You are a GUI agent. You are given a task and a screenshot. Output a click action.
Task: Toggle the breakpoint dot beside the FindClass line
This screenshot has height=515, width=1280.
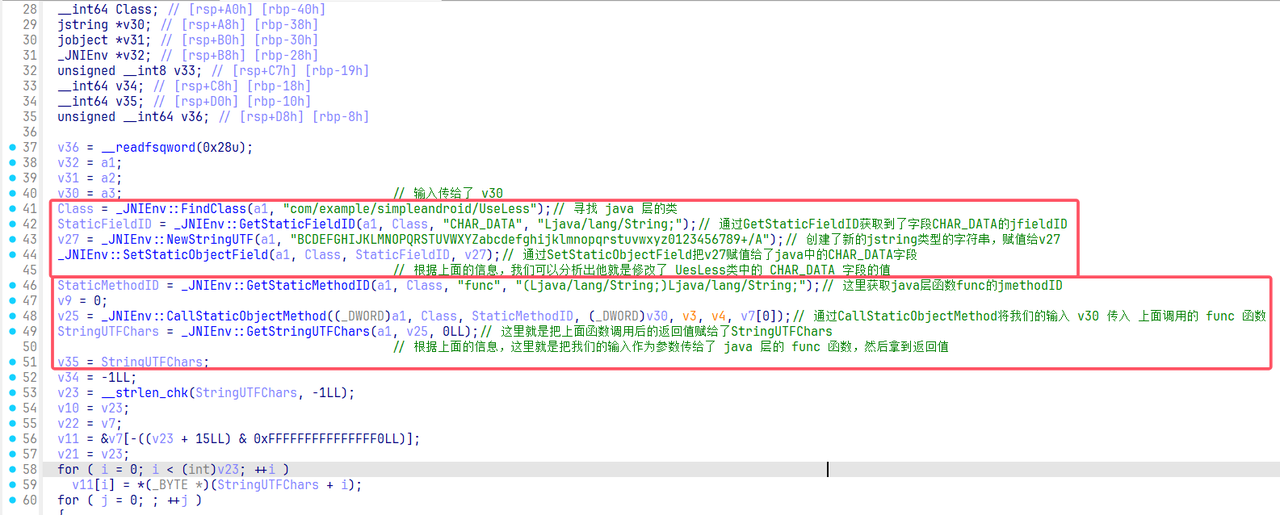11,209
